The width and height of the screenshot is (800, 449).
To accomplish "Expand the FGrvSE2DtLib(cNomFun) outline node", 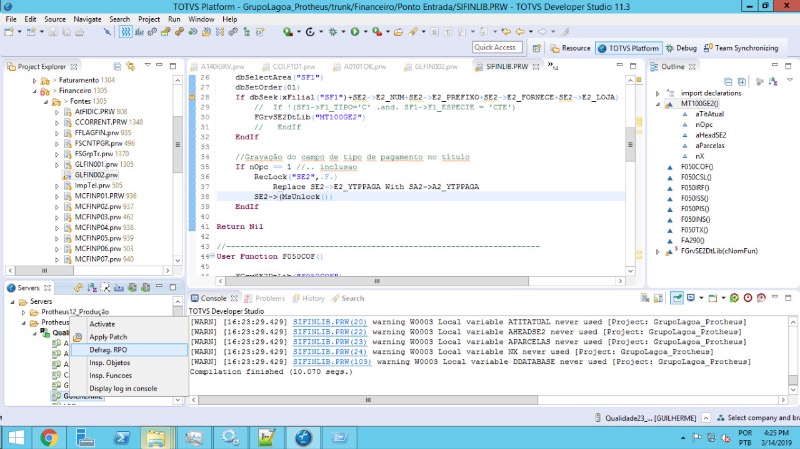I will tap(658, 252).
